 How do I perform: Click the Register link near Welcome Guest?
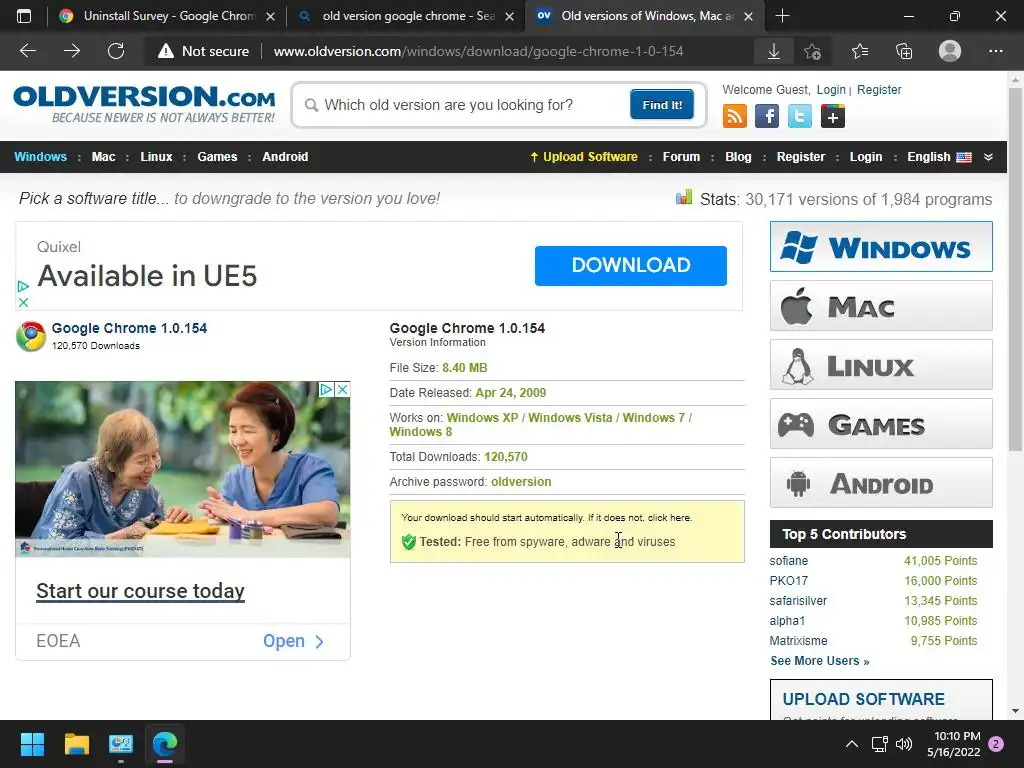[x=879, y=90]
